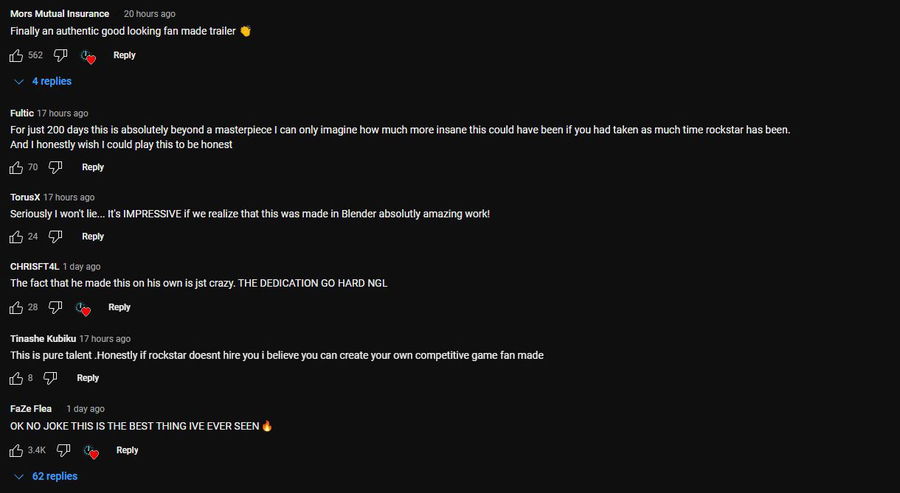Open CHRISFT4L comment timestamp link
This screenshot has height=493, width=900.
pyautogui.click(x=81, y=267)
